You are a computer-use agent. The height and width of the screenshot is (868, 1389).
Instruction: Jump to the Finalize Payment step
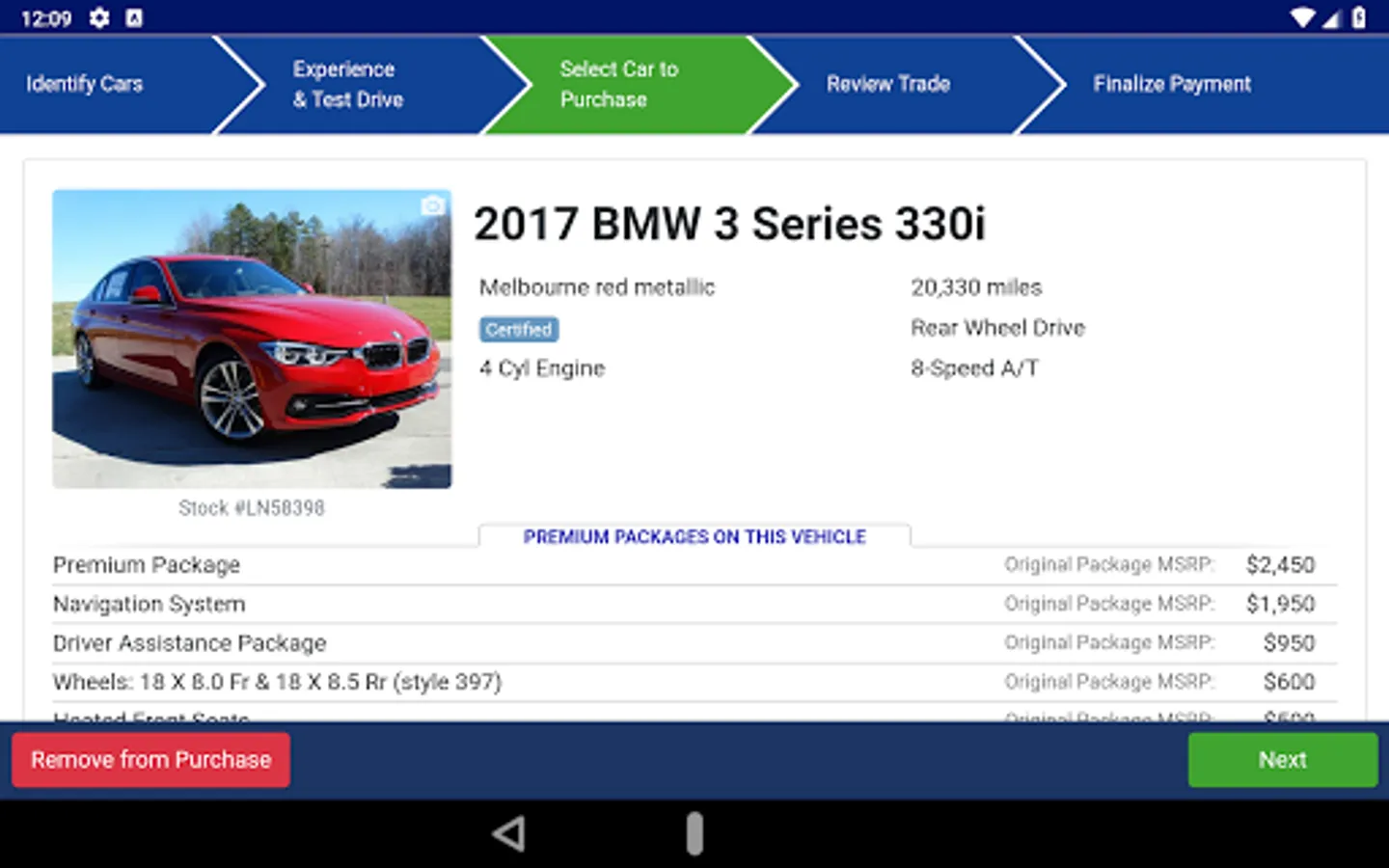click(x=1206, y=85)
